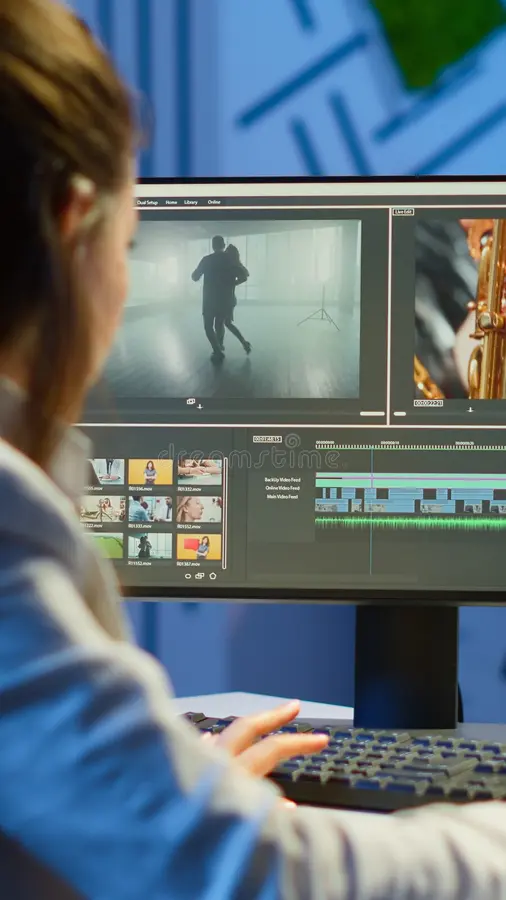This screenshot has width=506, height=900.
Task: Select the R01552.mov clip thumbnail
Action: point(199,509)
